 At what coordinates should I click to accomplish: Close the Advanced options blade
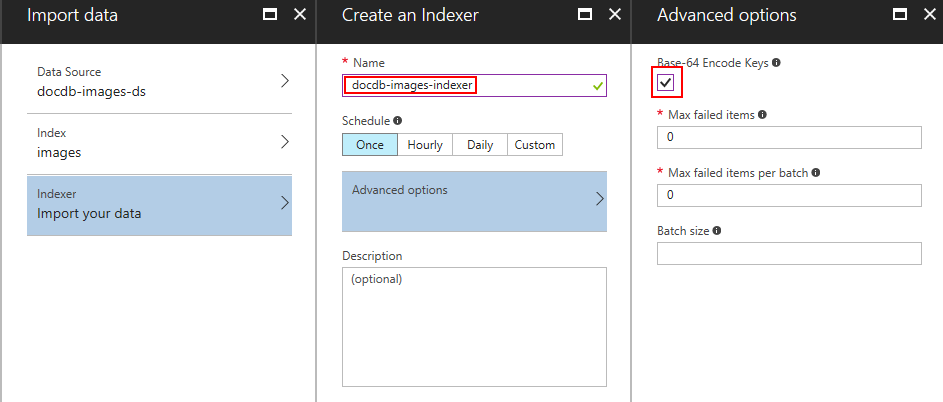(x=929, y=15)
